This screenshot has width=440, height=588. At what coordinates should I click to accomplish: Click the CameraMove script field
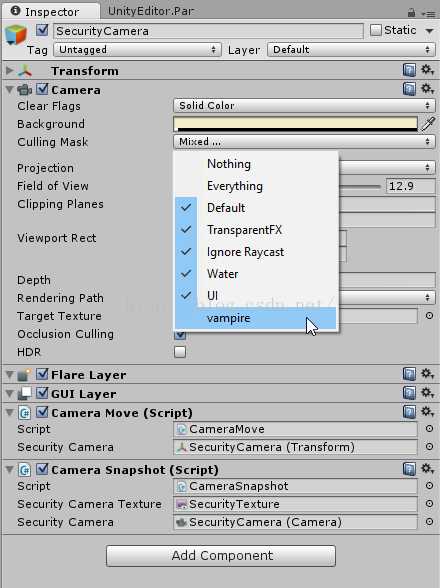pyautogui.click(x=296, y=429)
